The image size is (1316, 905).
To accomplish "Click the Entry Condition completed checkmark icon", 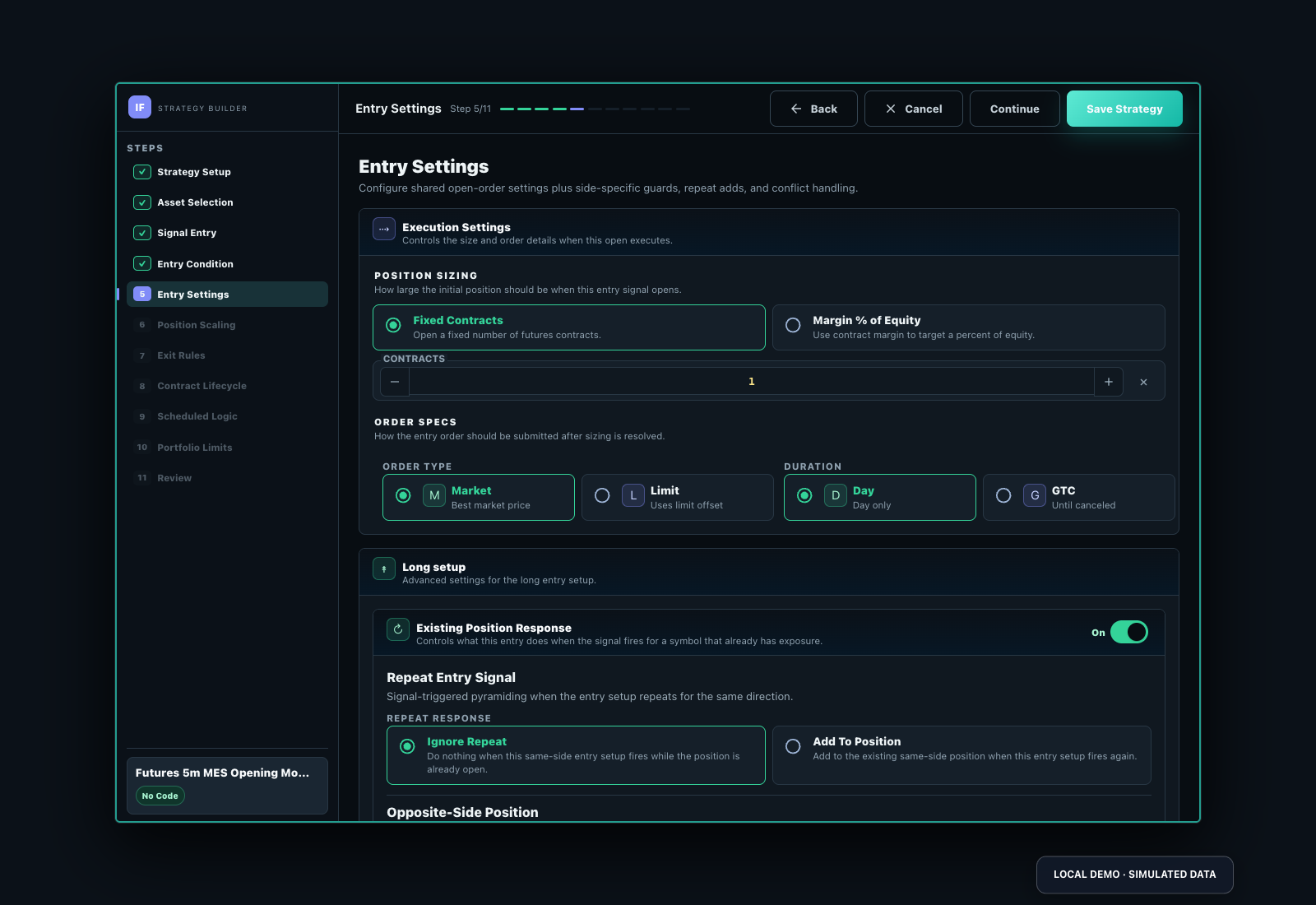I will coord(142,264).
